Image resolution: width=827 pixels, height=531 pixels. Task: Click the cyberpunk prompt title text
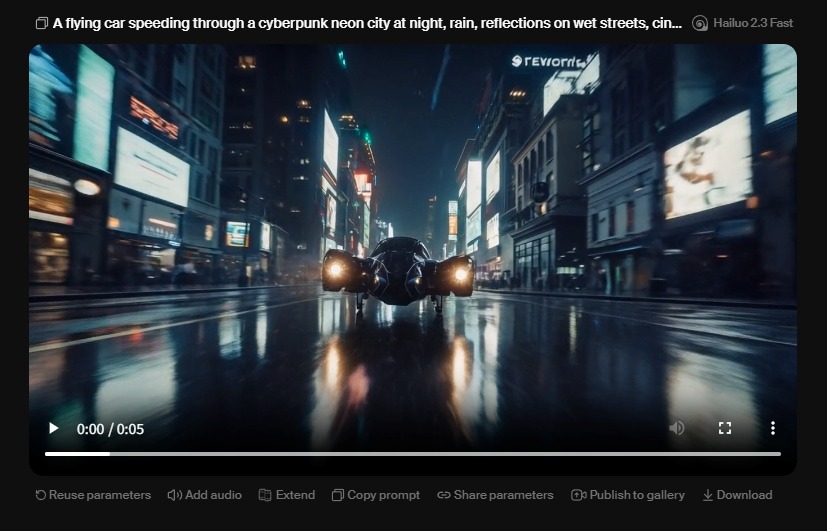tap(368, 23)
